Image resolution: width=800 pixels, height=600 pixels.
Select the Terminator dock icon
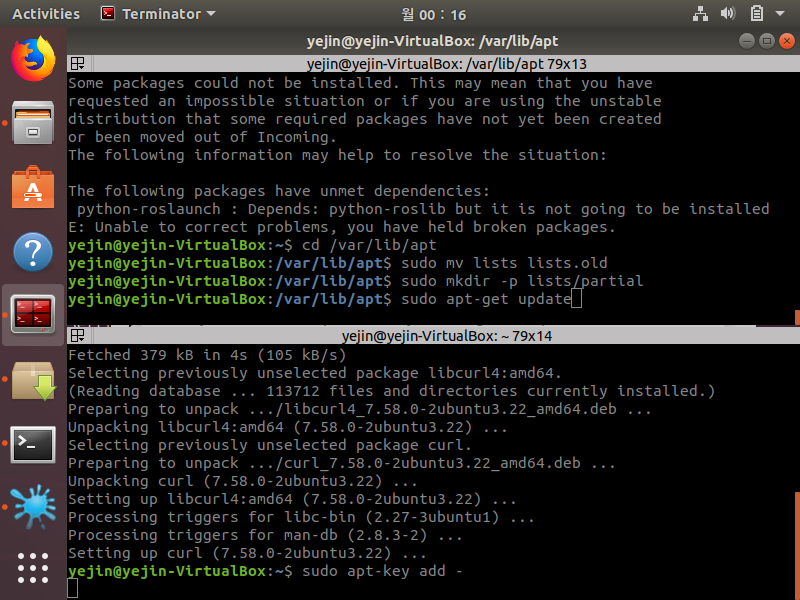coord(33,314)
